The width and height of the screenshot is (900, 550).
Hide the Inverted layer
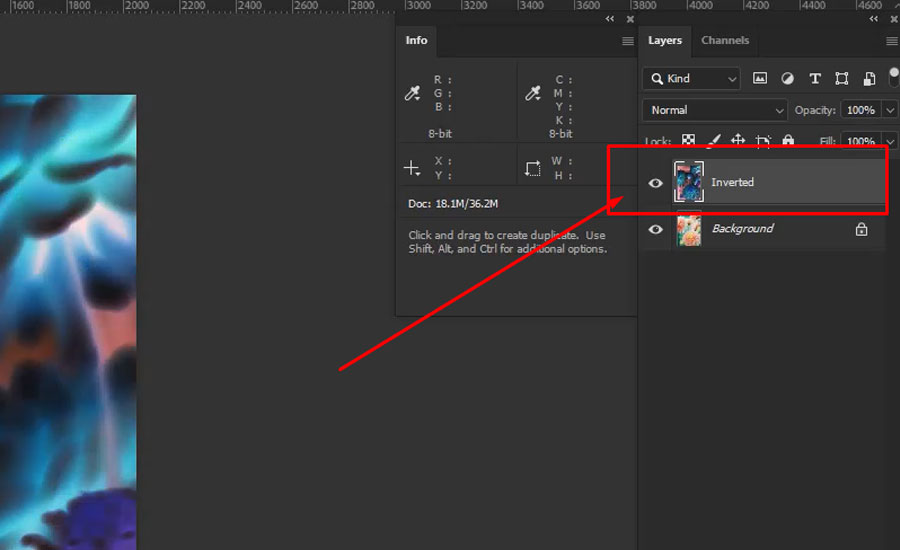tap(655, 183)
